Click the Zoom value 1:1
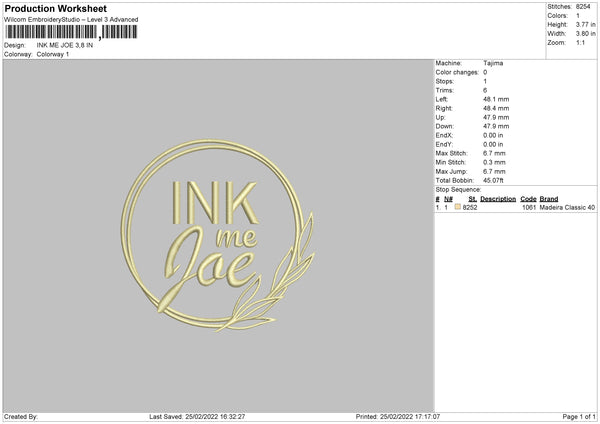The image size is (600, 424). click(x=580, y=43)
